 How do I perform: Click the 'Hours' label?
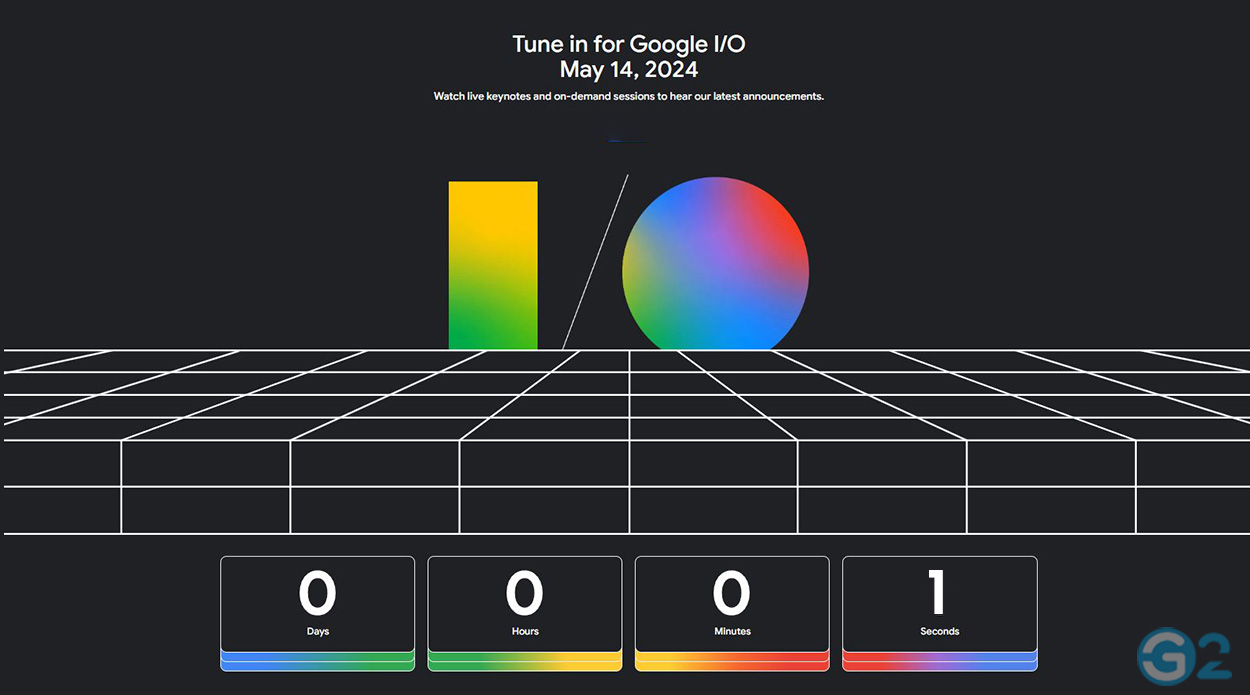pos(525,632)
